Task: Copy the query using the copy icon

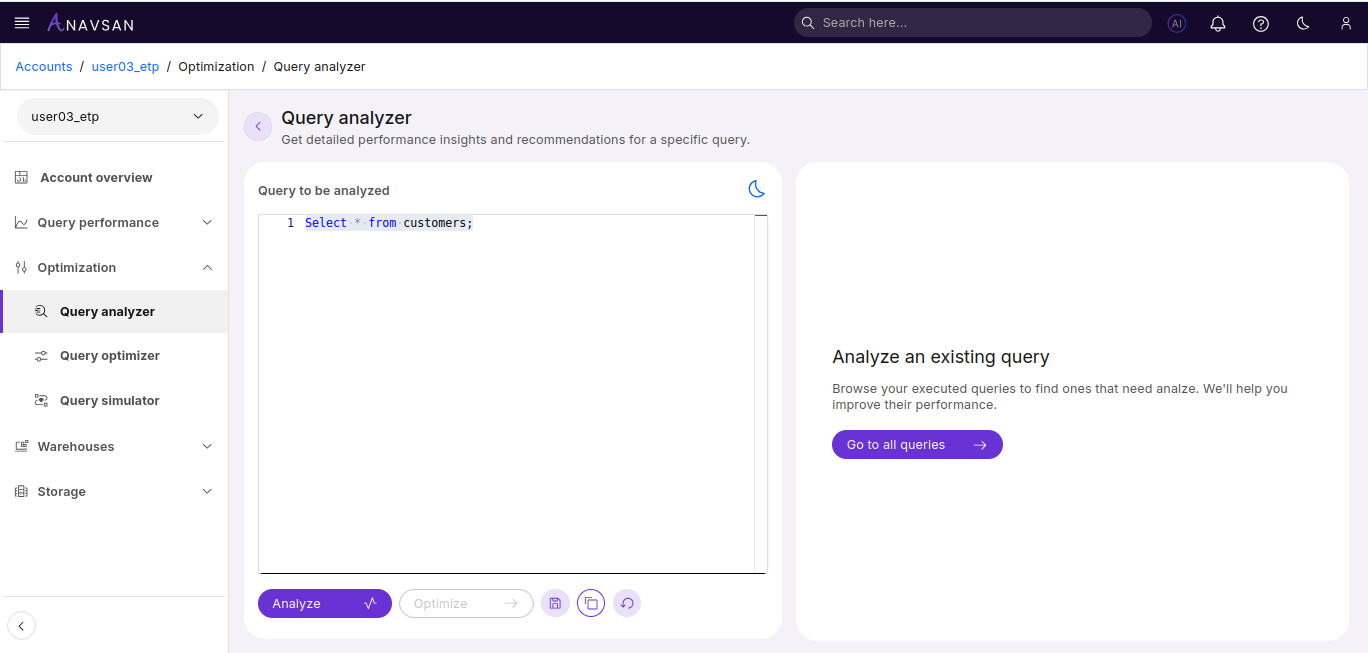Action: (x=591, y=603)
